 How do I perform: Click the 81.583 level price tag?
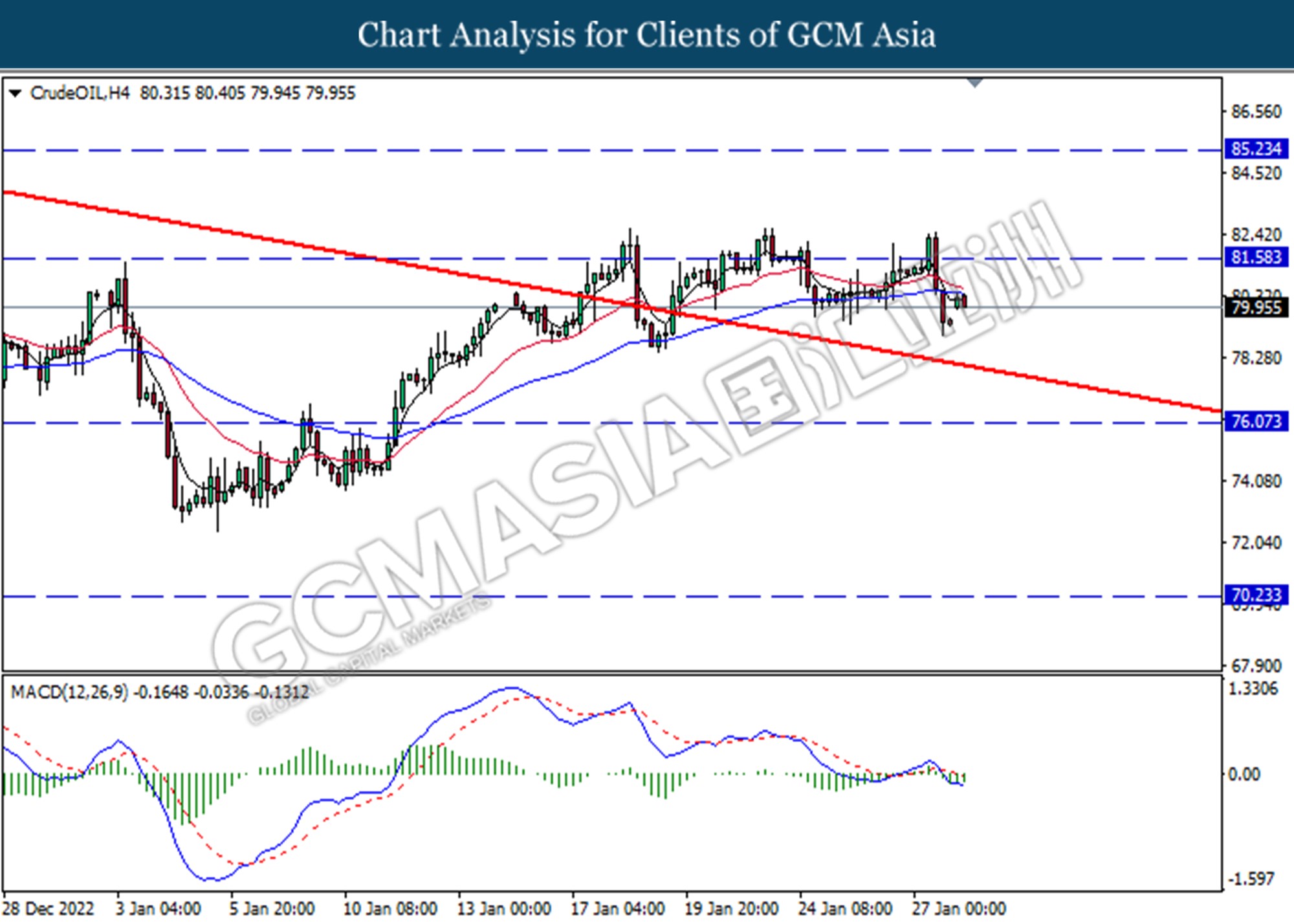[x=1256, y=258]
